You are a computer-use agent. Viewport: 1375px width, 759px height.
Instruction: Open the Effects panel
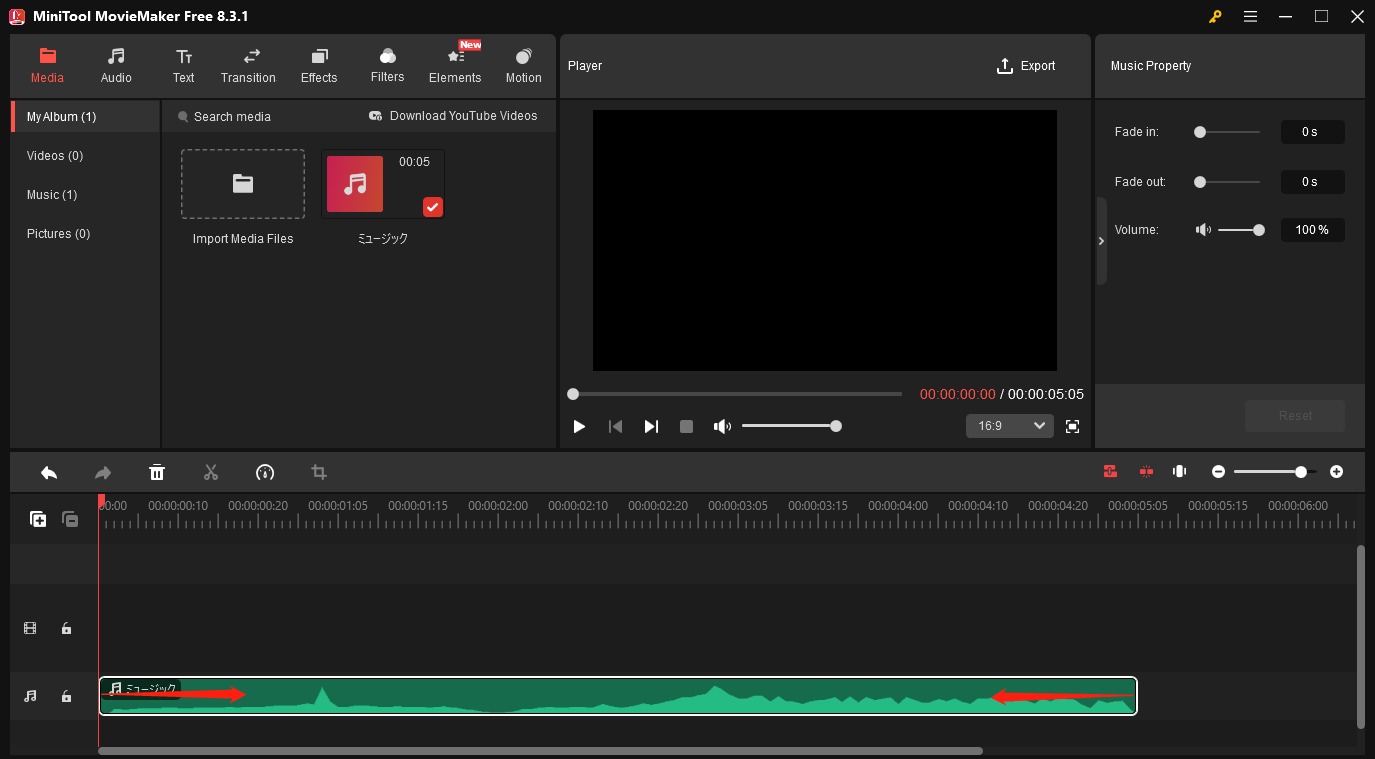319,65
